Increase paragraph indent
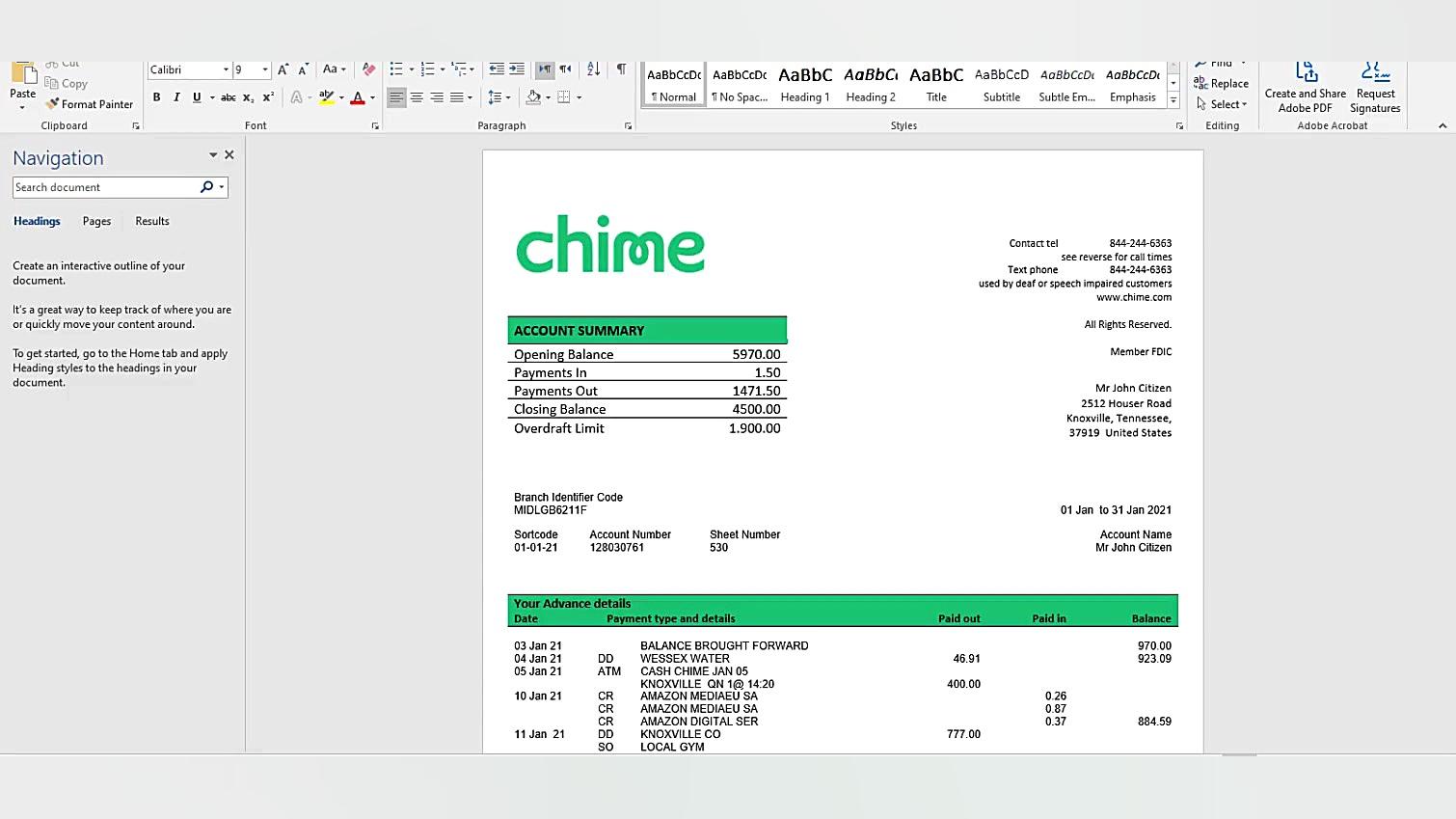 tap(517, 69)
